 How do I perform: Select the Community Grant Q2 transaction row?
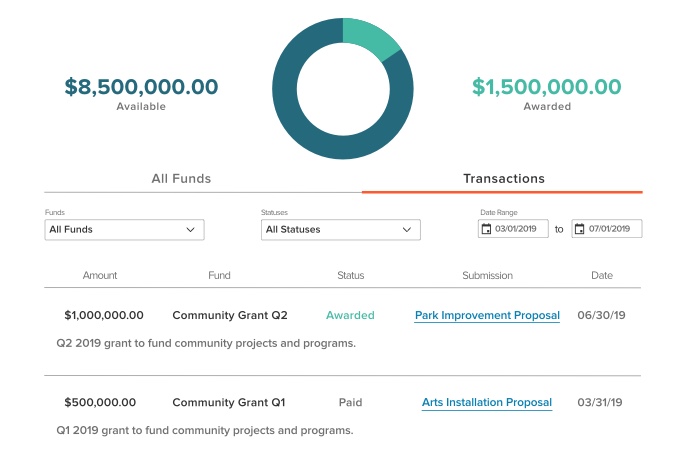coord(230,316)
